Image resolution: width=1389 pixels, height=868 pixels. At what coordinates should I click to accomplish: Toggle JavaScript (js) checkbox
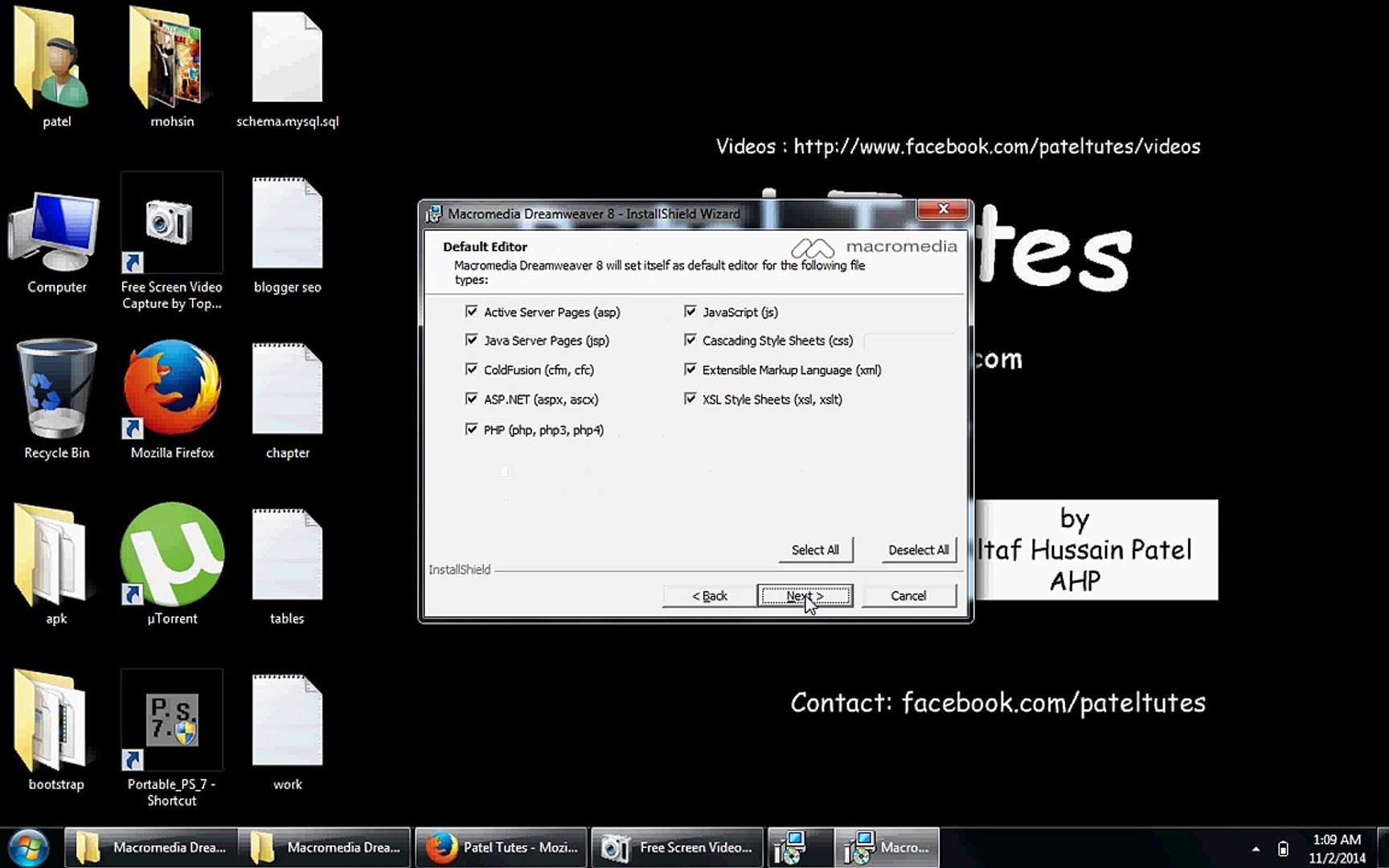click(690, 311)
